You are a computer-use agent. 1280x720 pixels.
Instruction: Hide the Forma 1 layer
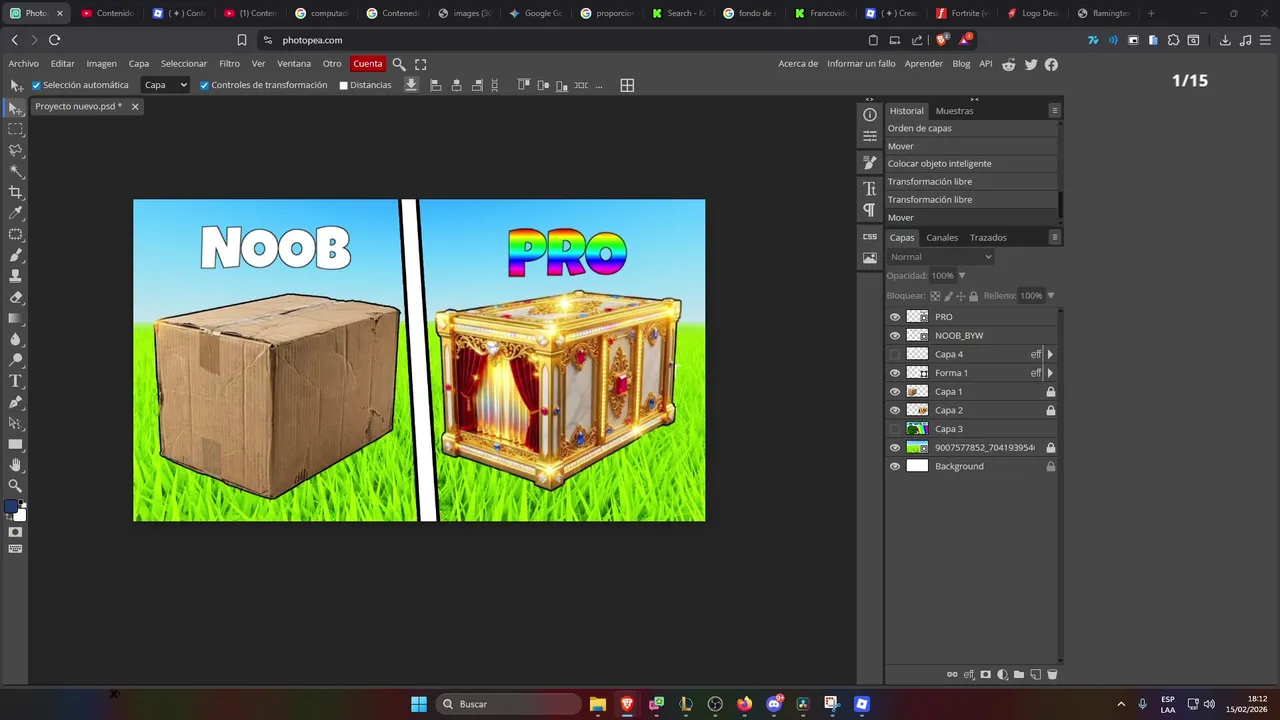(x=895, y=373)
